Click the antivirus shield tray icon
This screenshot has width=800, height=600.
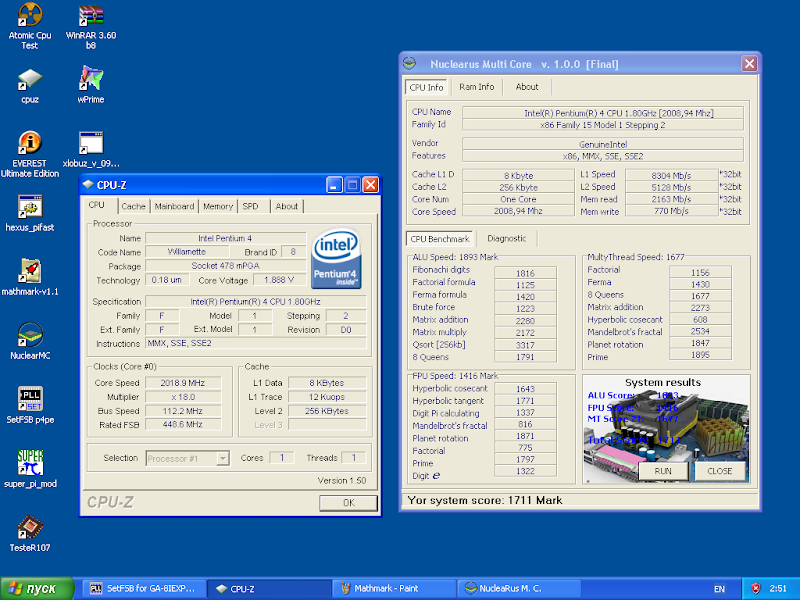[755, 589]
